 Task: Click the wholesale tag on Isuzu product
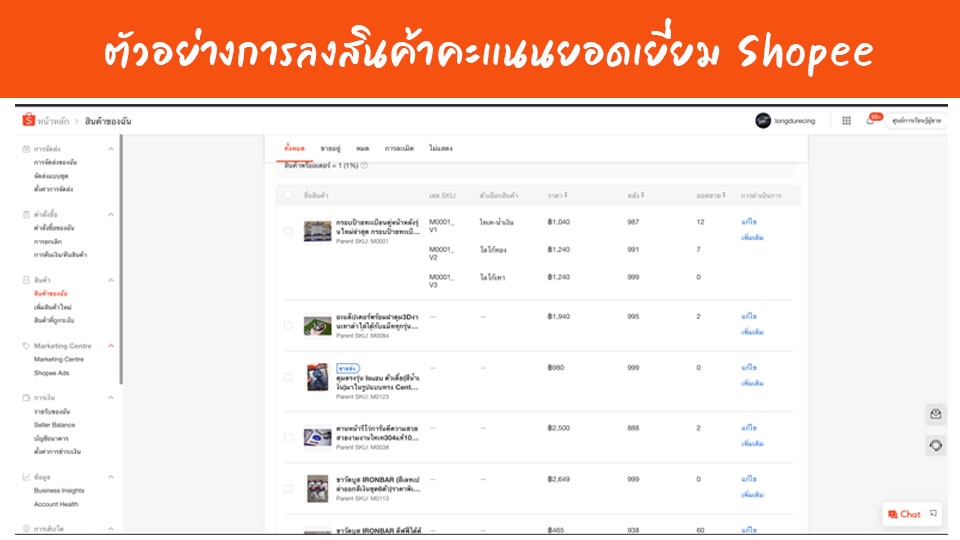(348, 368)
